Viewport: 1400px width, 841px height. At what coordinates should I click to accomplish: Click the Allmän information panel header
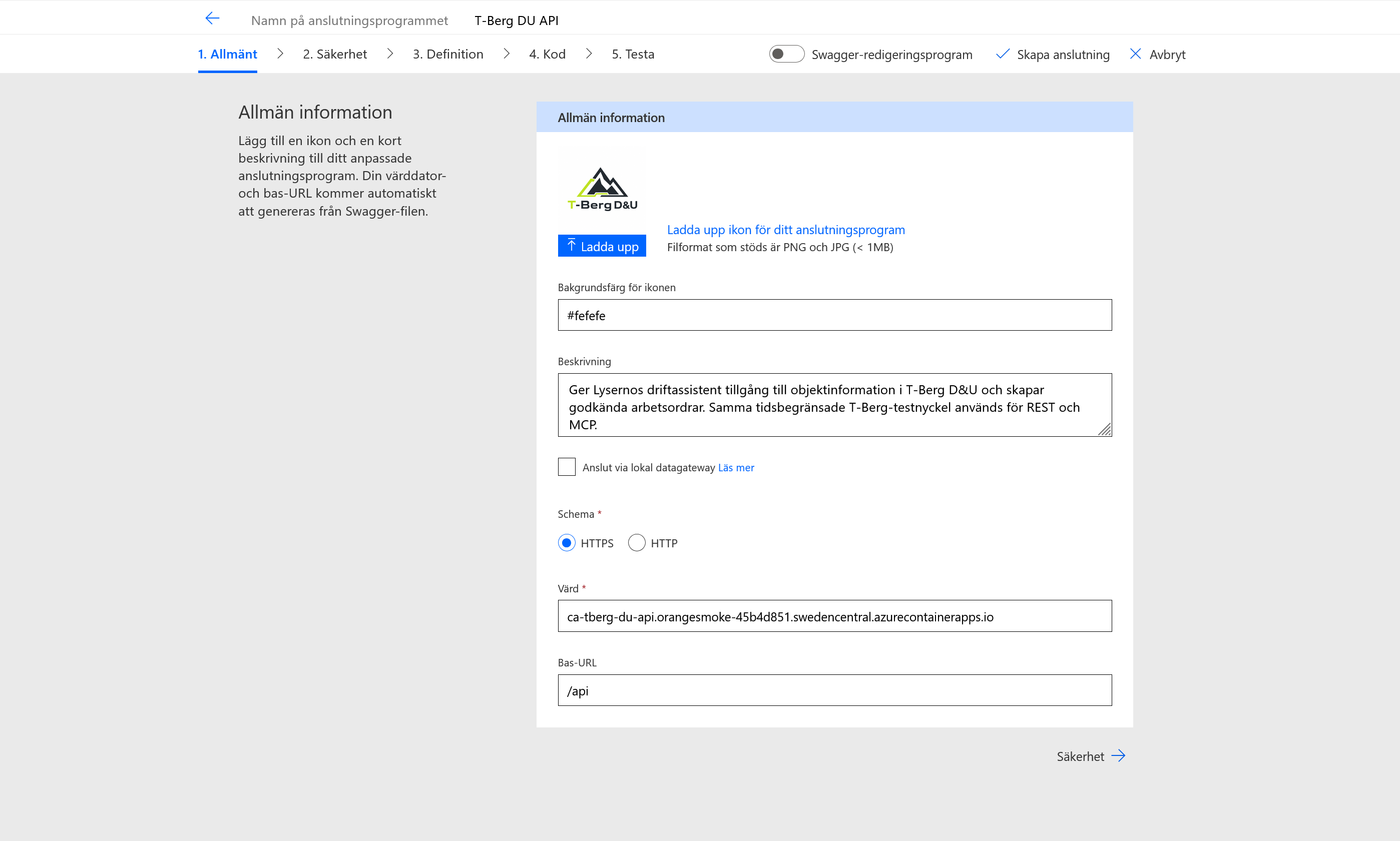834,117
